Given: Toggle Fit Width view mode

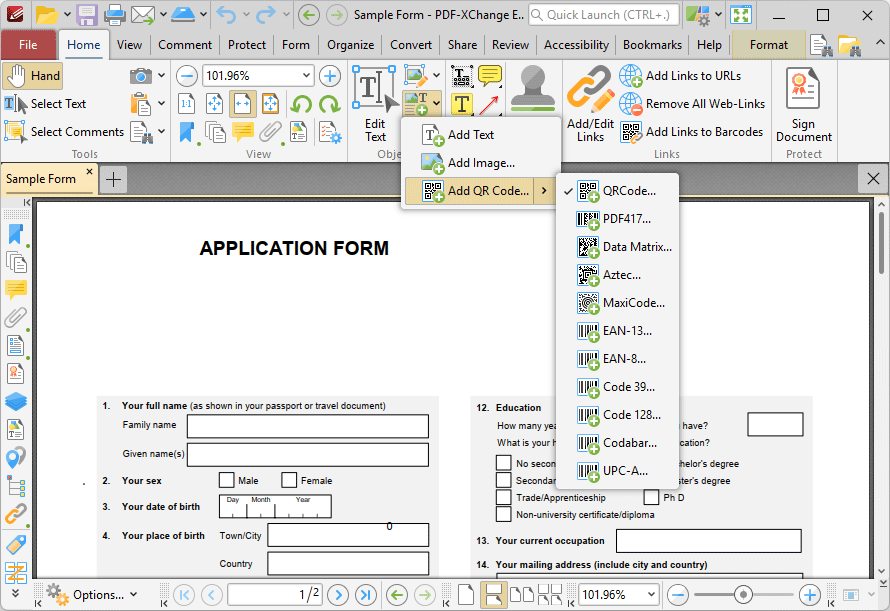Looking at the screenshot, I should click(x=242, y=104).
